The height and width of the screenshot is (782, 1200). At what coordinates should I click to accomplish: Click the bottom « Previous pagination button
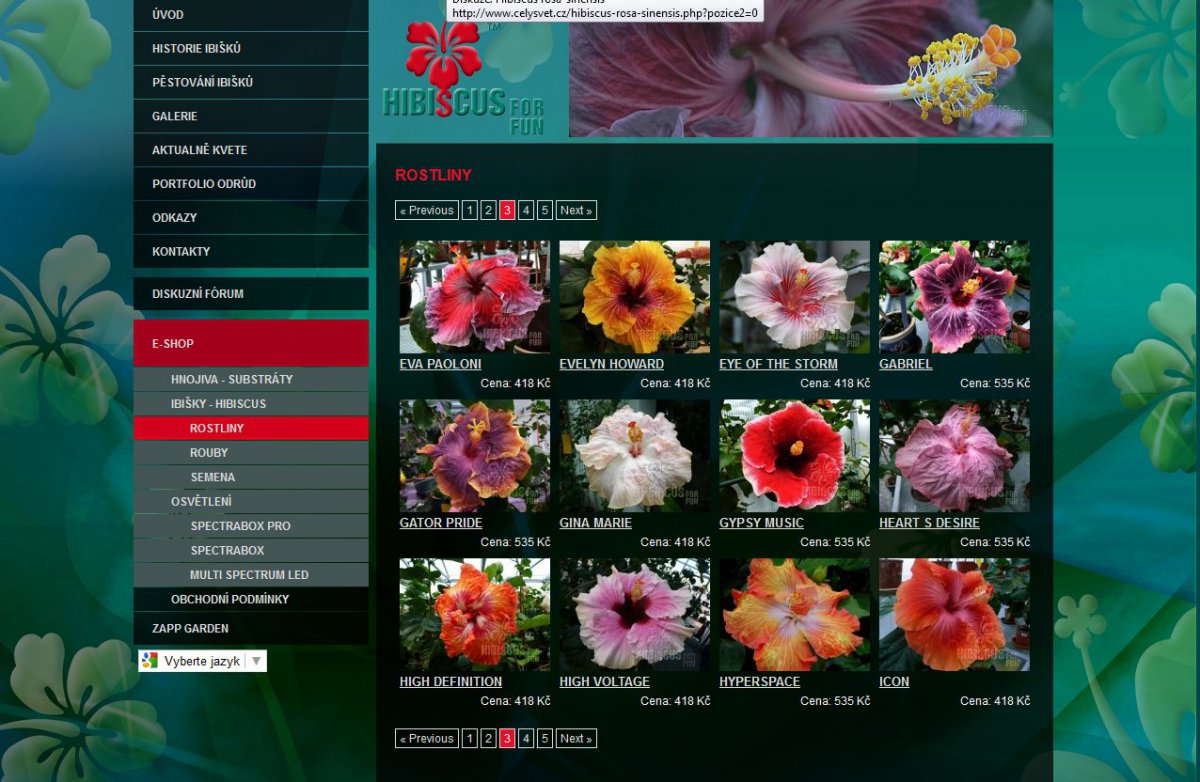427,738
